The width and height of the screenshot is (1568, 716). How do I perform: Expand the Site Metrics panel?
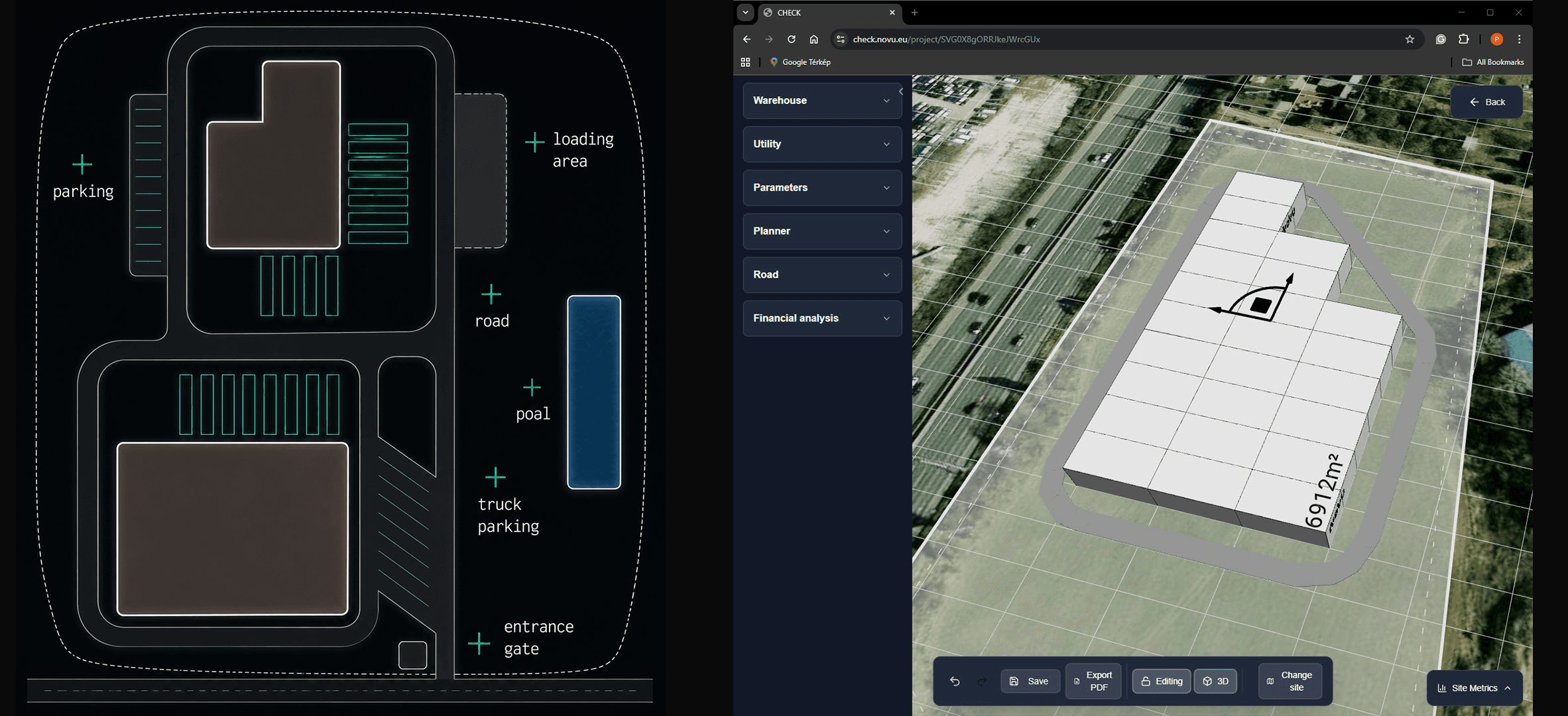pos(1475,687)
